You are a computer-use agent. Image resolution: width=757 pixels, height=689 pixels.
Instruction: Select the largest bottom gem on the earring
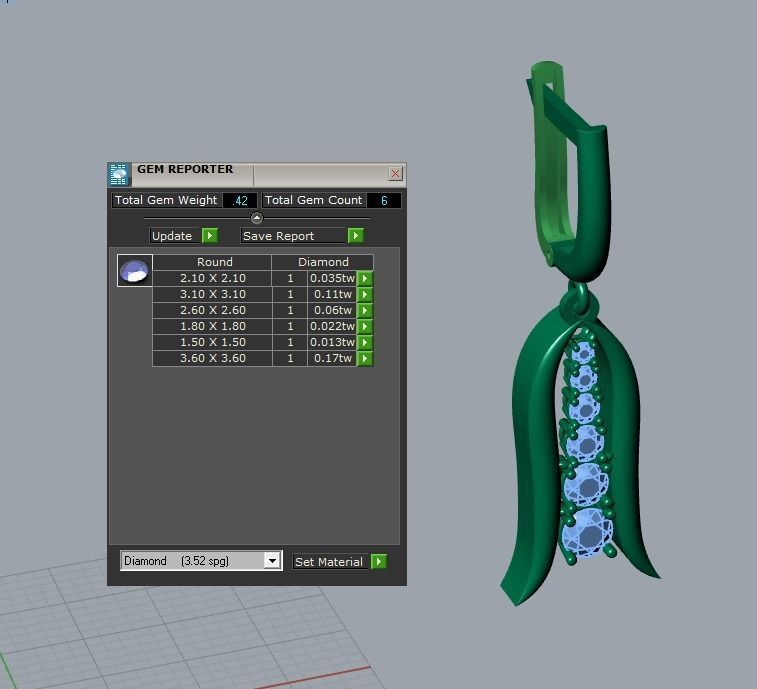588,533
